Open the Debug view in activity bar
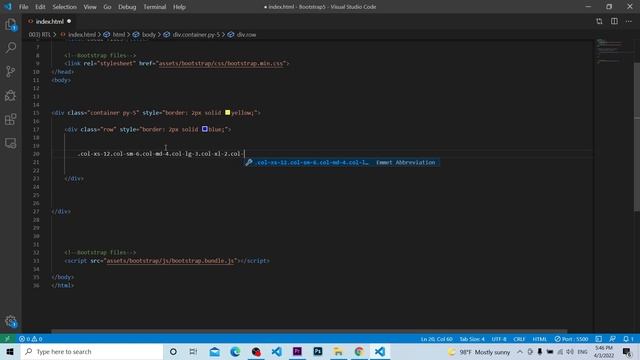The width and height of the screenshot is (640, 360). (x=11, y=96)
